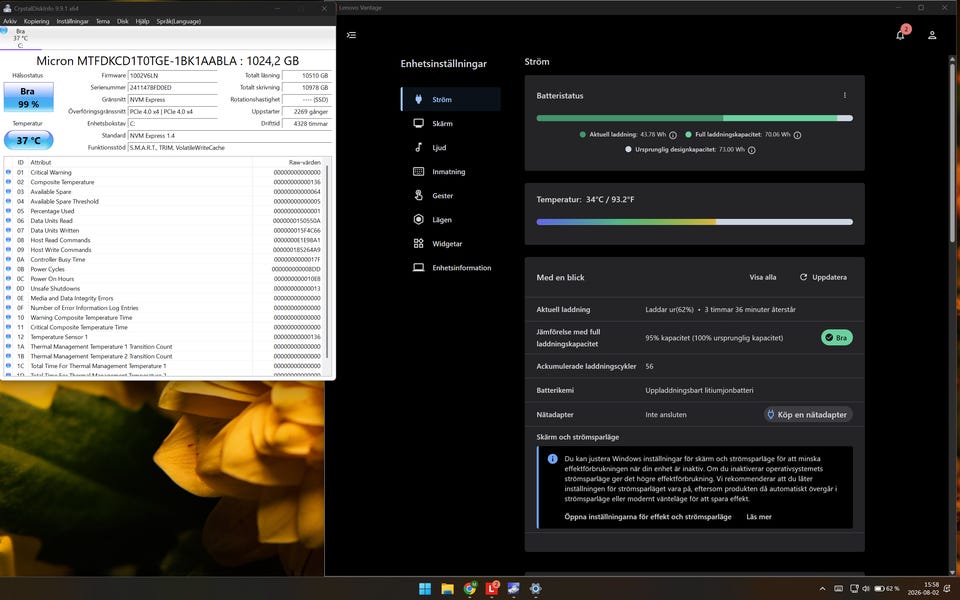
Task: Click the disk status icon above the drive tab
Action: coord(4,30)
